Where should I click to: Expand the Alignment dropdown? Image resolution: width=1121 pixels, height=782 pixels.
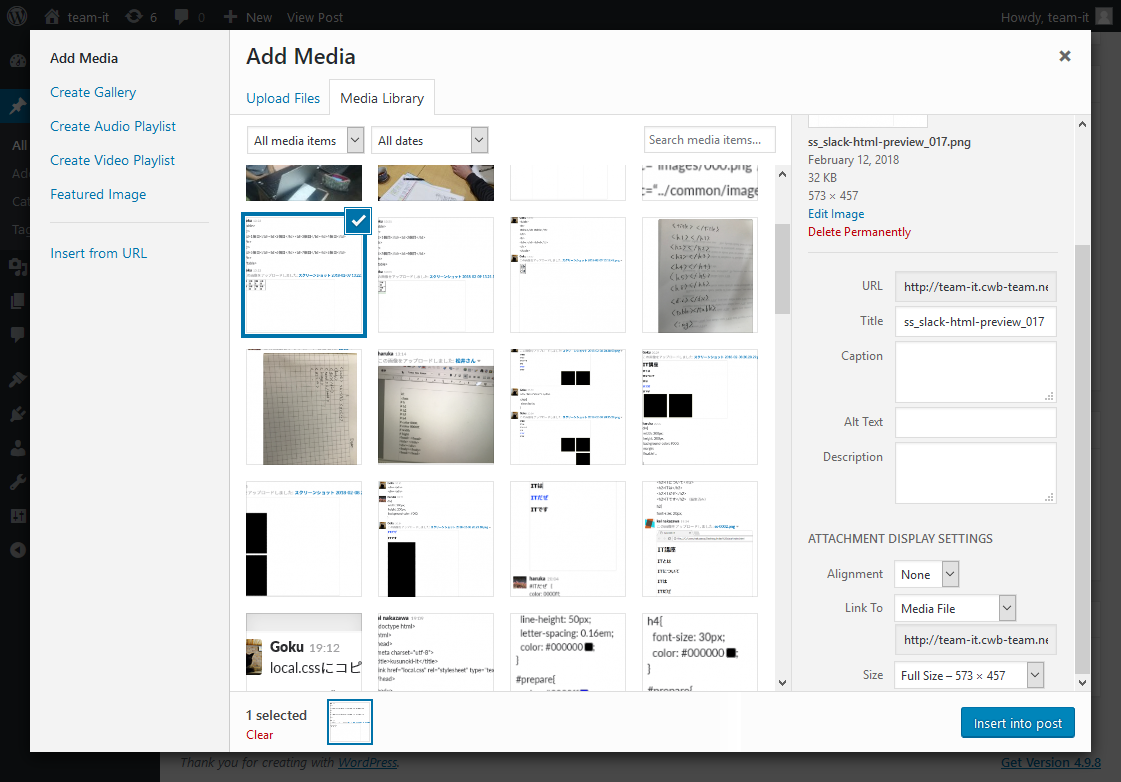pos(927,575)
